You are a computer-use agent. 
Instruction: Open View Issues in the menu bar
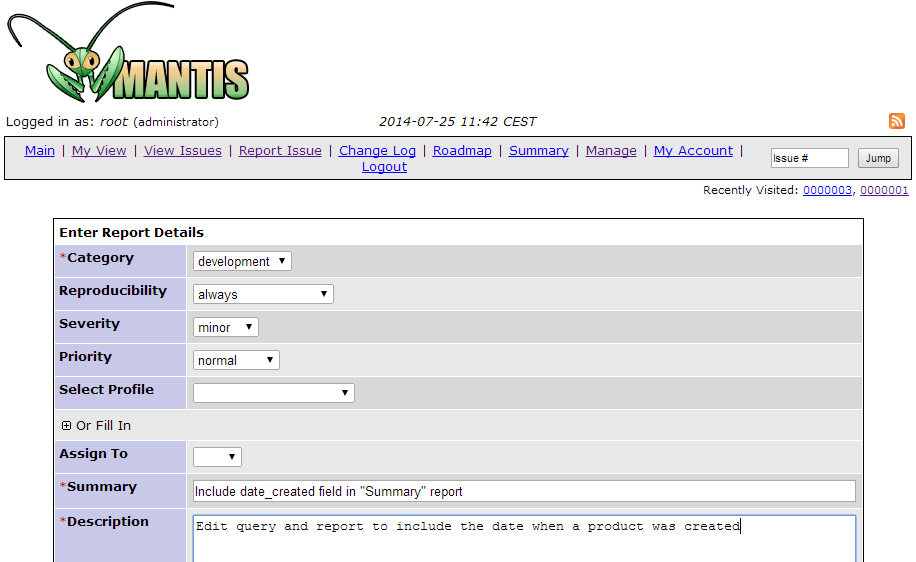pos(183,151)
